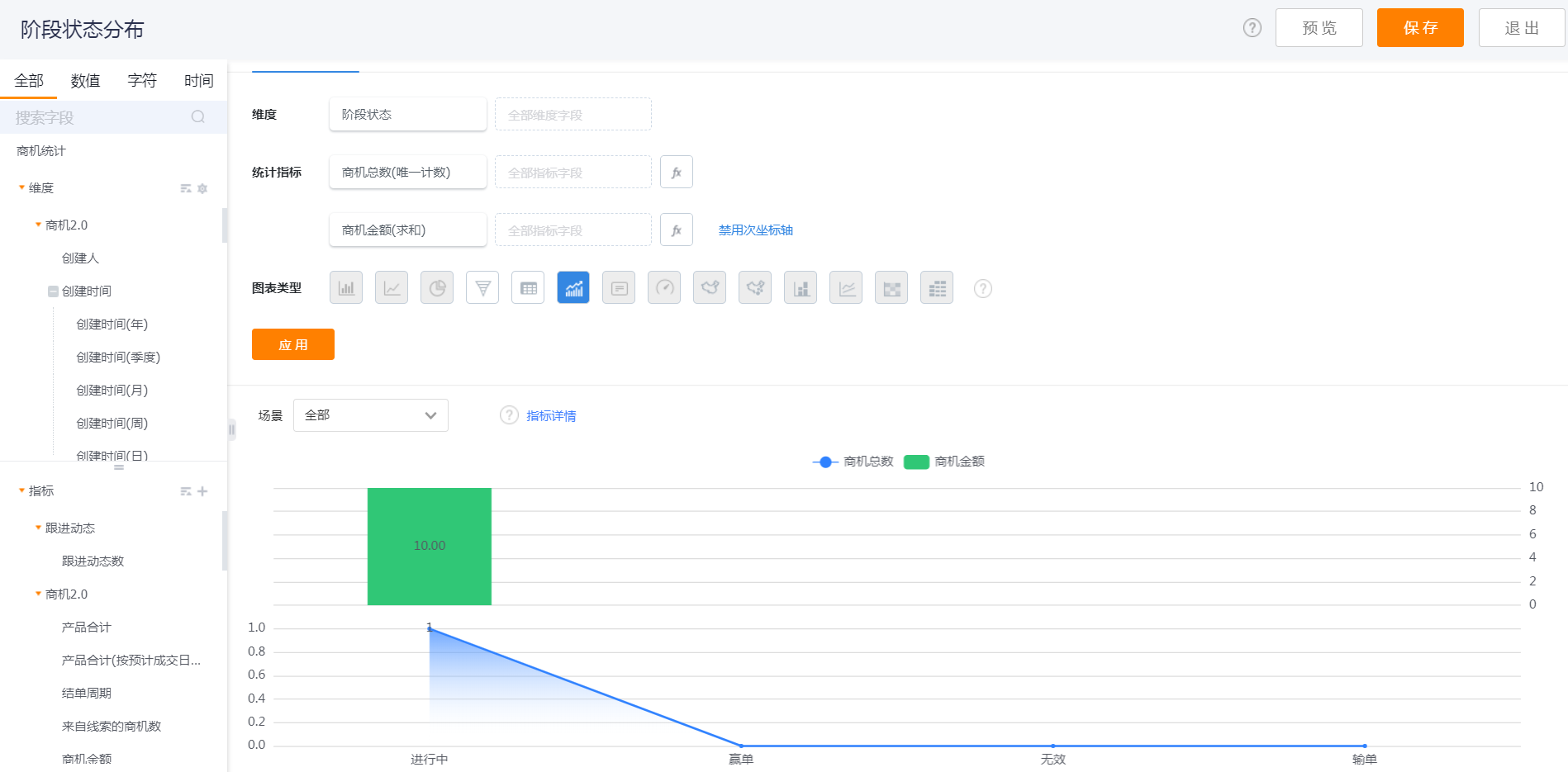The image size is (1568, 772).
Task: Add new indicator with plus icon
Action: (202, 491)
